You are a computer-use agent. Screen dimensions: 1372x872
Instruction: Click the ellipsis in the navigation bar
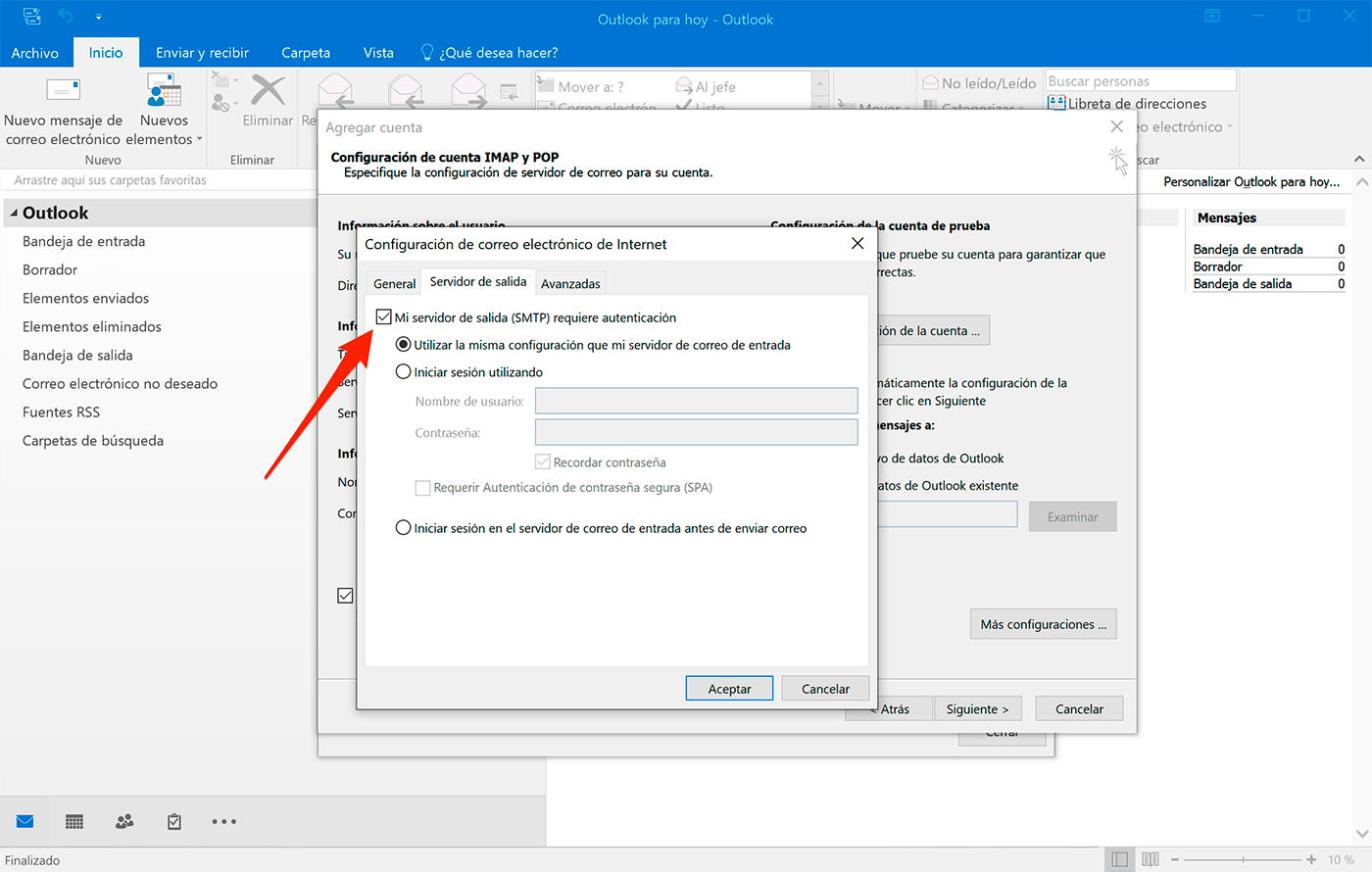click(223, 821)
